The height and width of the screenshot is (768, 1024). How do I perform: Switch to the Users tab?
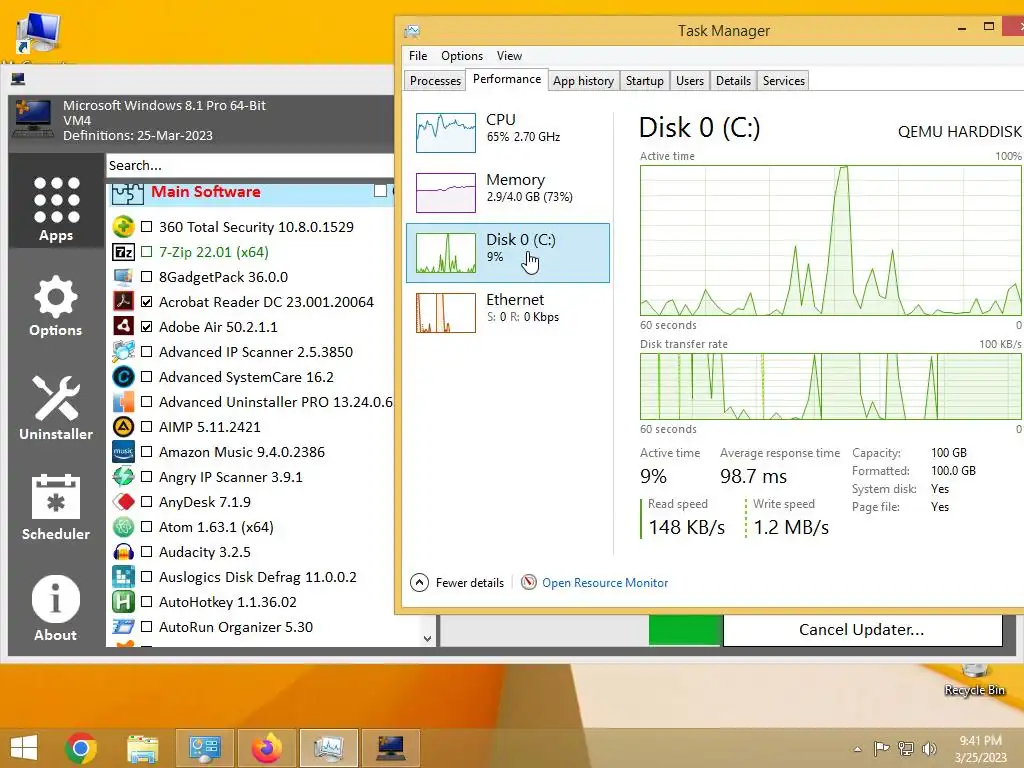tap(690, 80)
